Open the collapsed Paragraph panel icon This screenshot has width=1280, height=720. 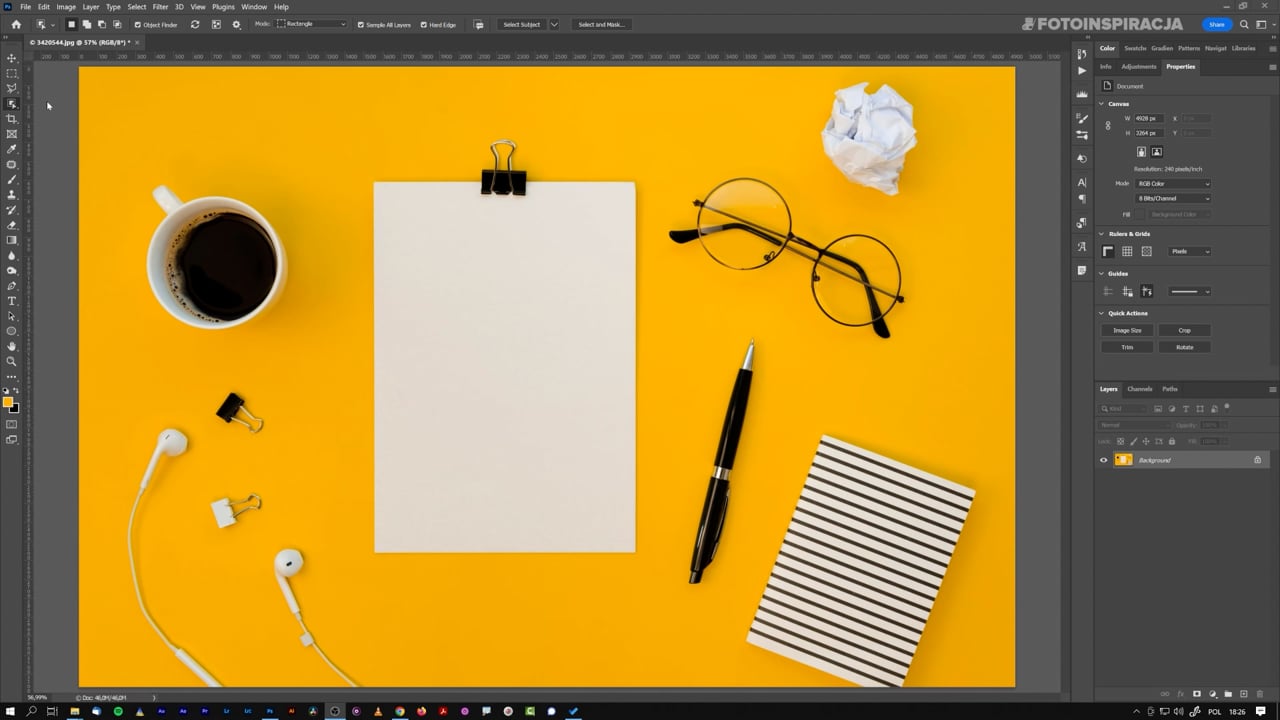[x=1082, y=198]
